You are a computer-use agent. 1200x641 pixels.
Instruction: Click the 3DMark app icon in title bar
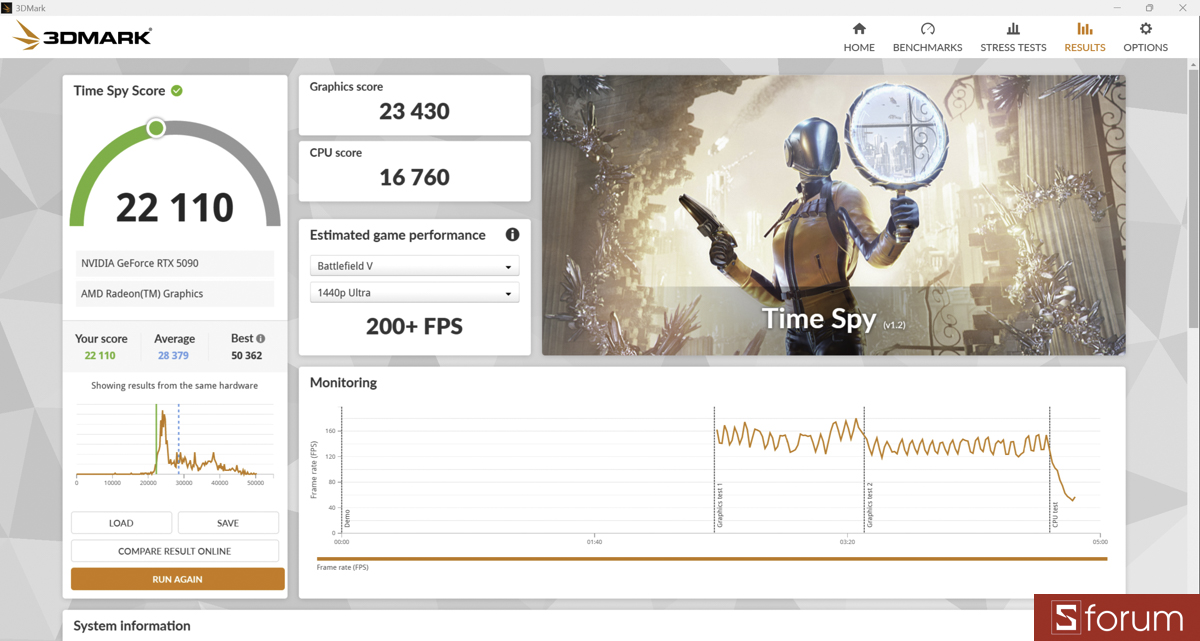pos(7,7)
